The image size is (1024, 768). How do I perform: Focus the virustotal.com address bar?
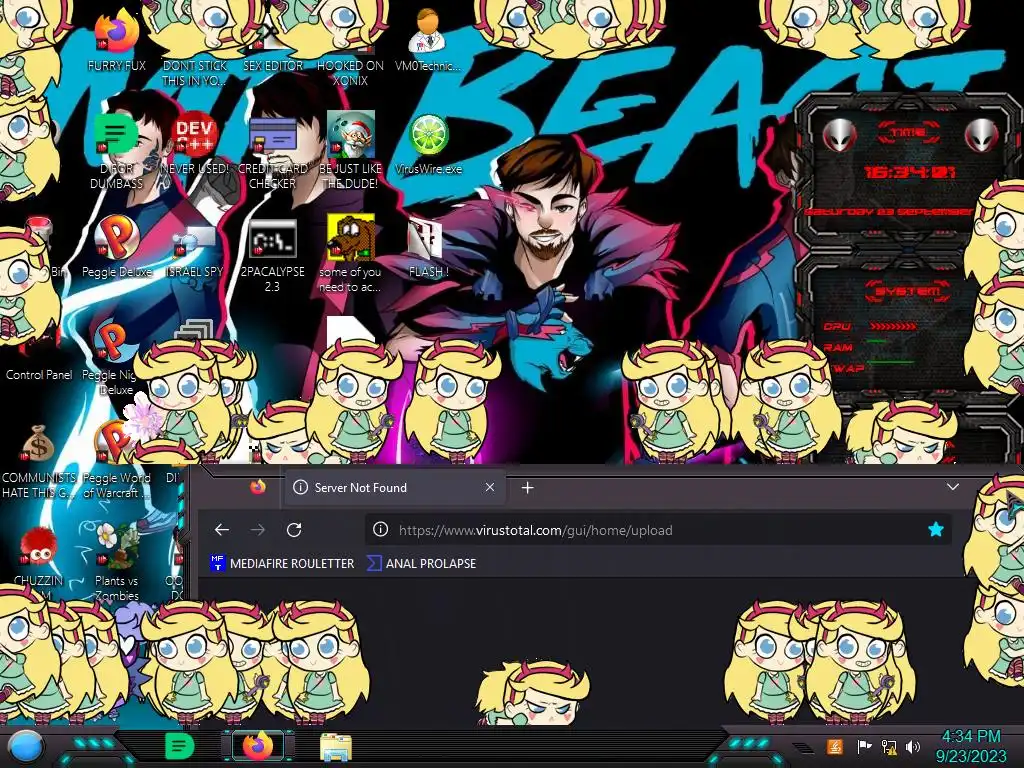(658, 530)
